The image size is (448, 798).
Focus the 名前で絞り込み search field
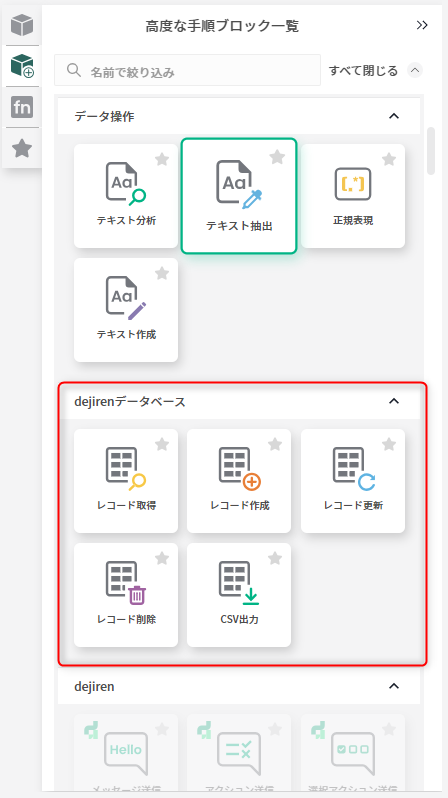(187, 70)
